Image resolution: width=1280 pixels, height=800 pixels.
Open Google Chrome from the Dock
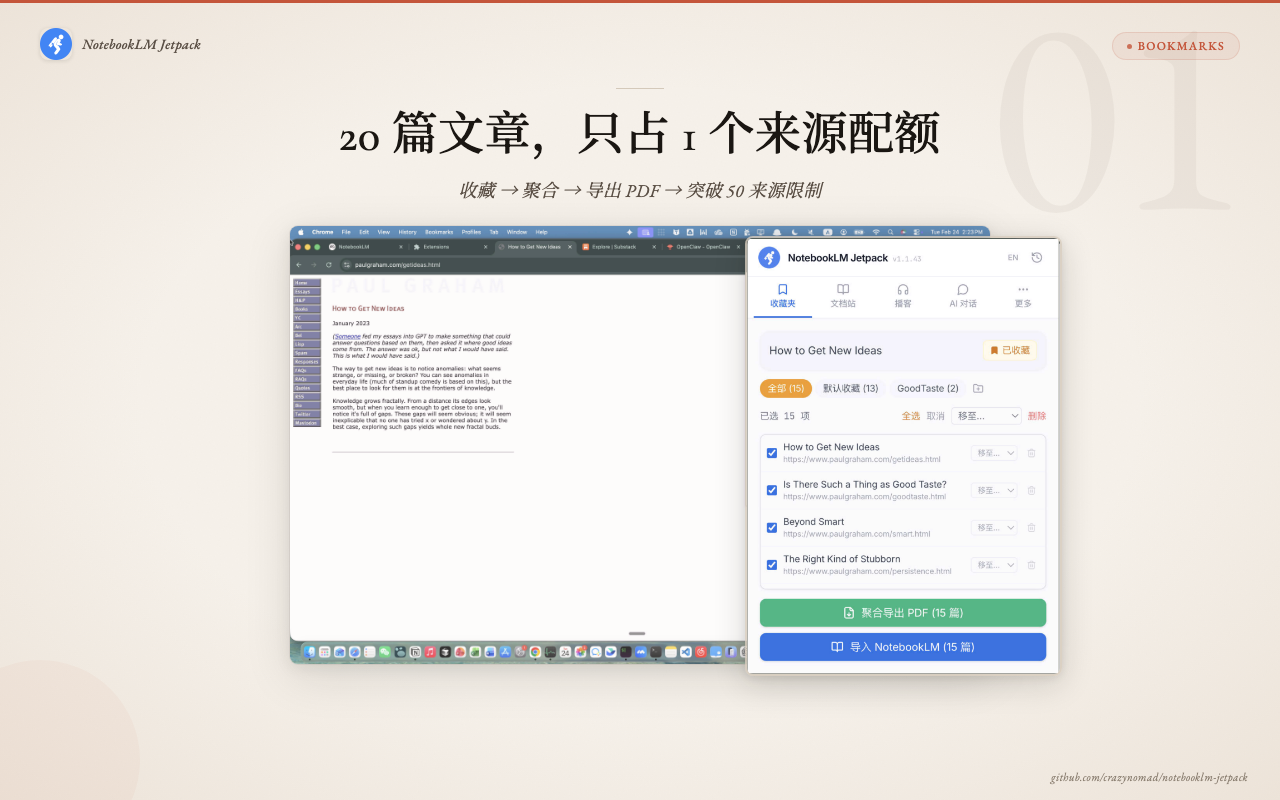tap(535, 652)
